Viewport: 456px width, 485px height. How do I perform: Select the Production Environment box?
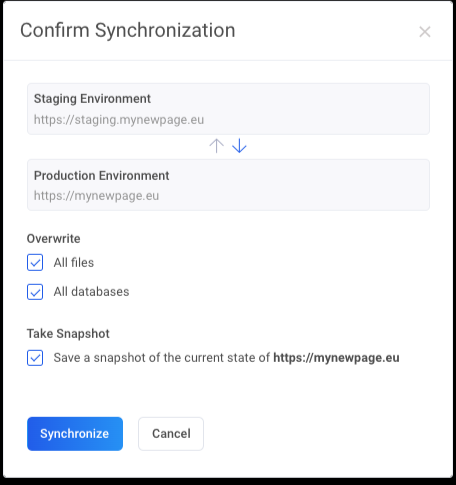[x=228, y=185]
